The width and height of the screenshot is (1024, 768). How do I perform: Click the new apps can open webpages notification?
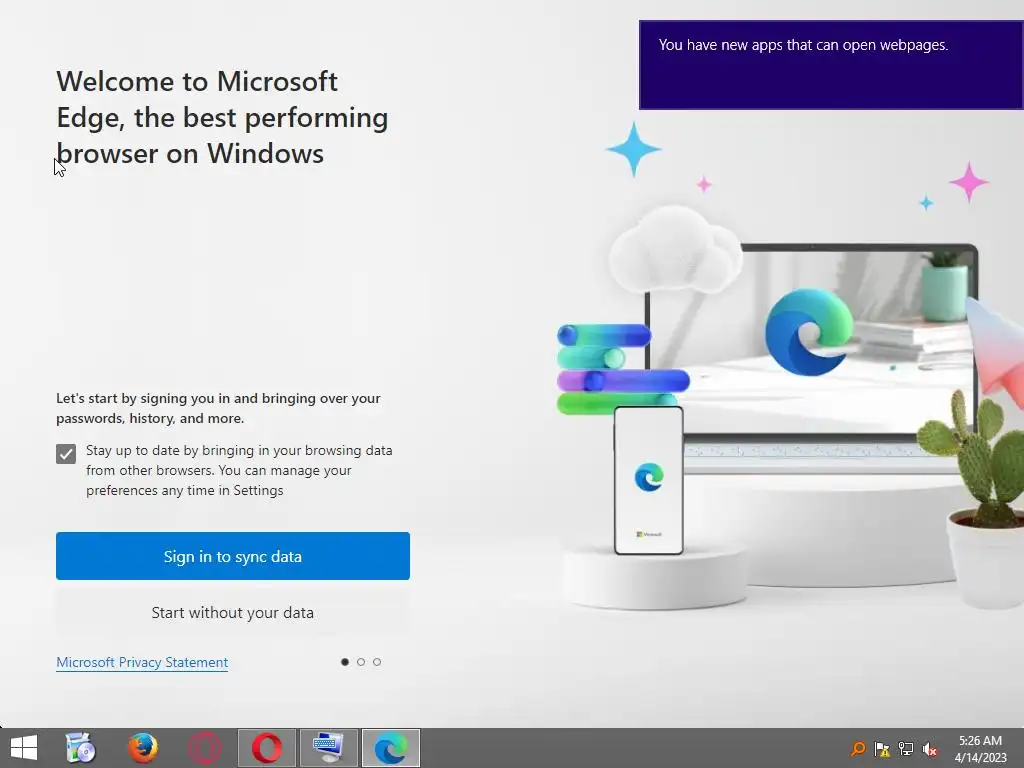pos(831,65)
